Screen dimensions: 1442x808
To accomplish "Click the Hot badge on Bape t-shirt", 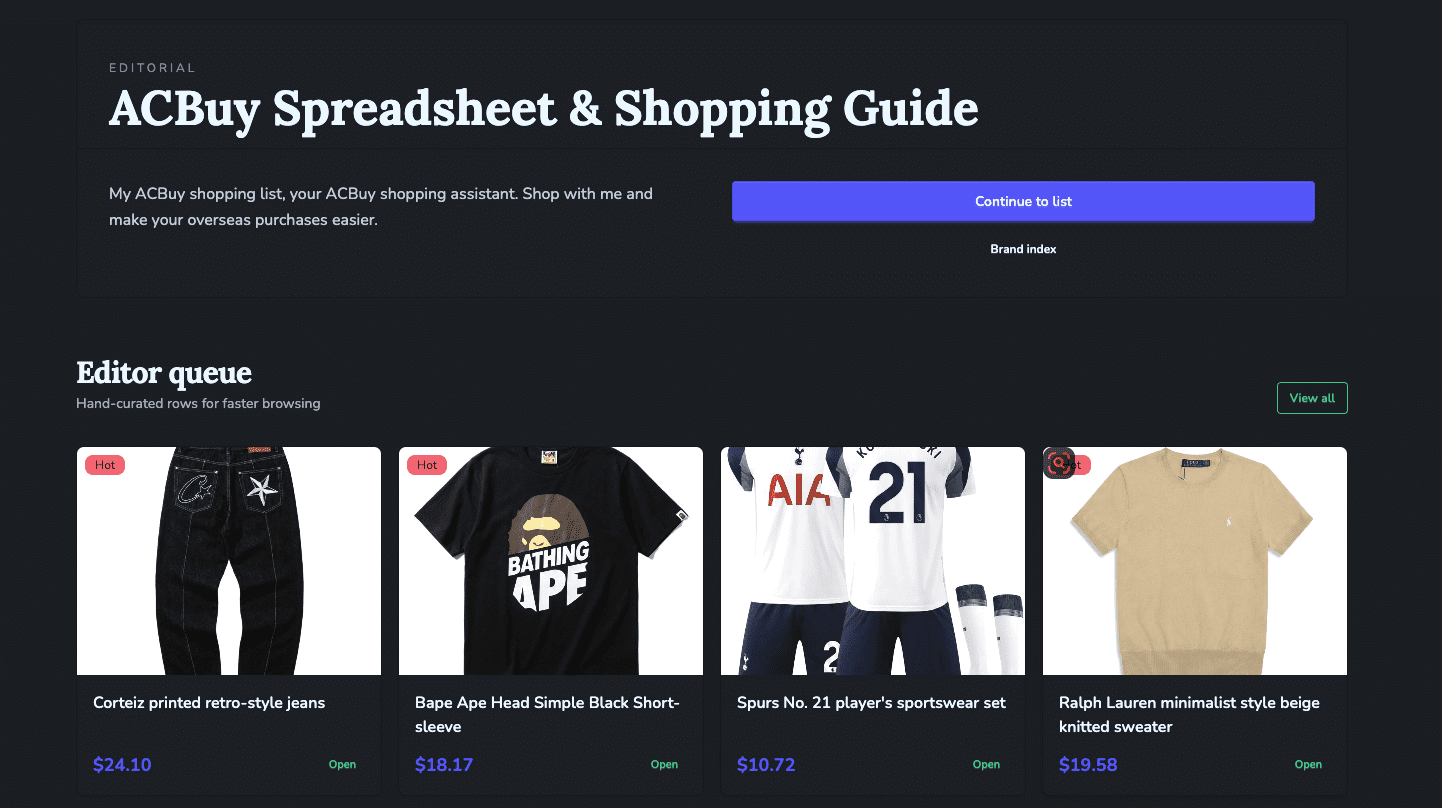I will coord(427,465).
